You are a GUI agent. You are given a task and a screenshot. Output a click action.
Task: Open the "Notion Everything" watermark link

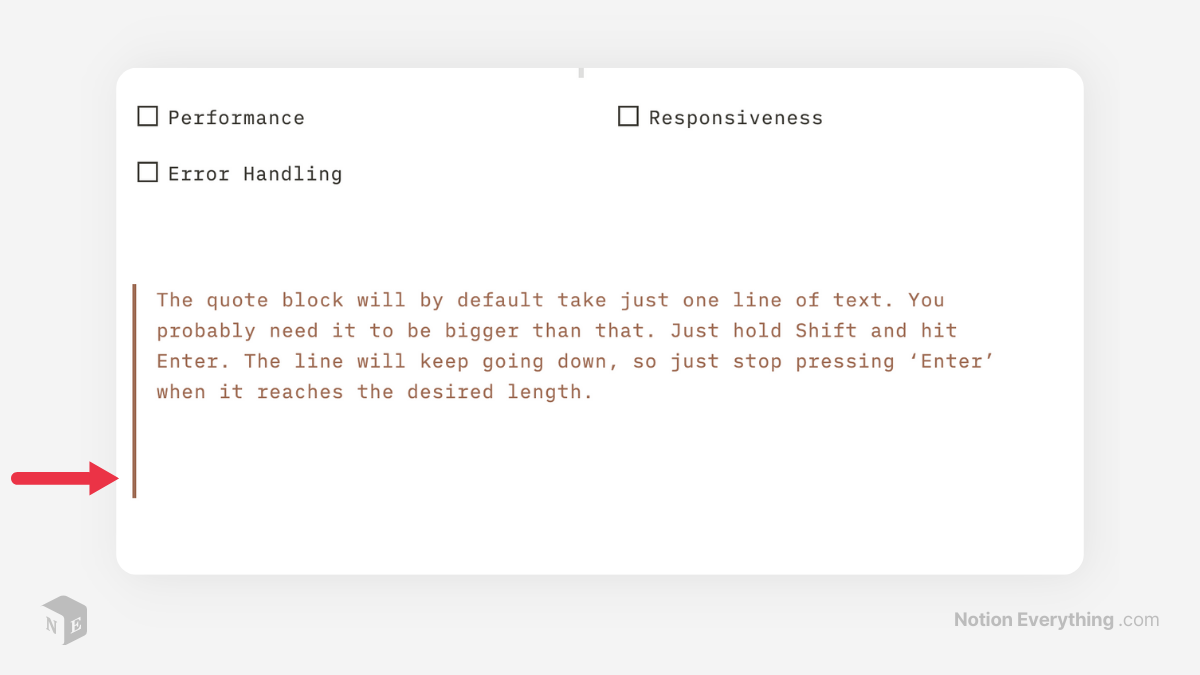[1033, 620]
